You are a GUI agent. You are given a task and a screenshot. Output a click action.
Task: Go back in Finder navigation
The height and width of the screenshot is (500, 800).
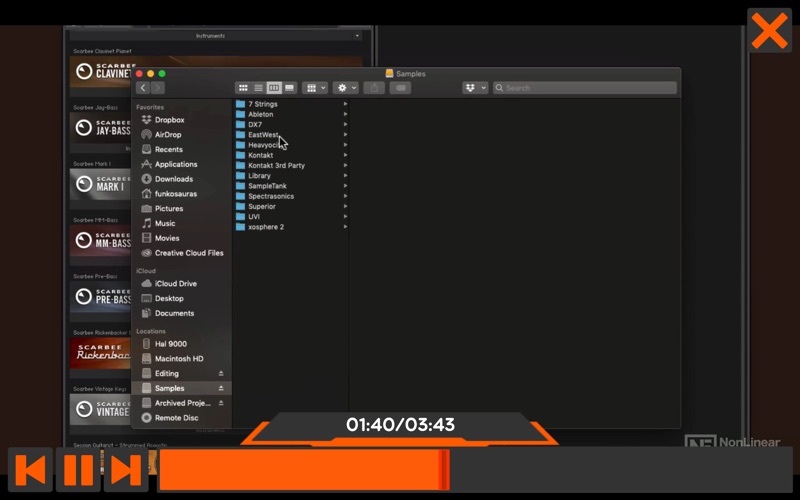coord(143,88)
